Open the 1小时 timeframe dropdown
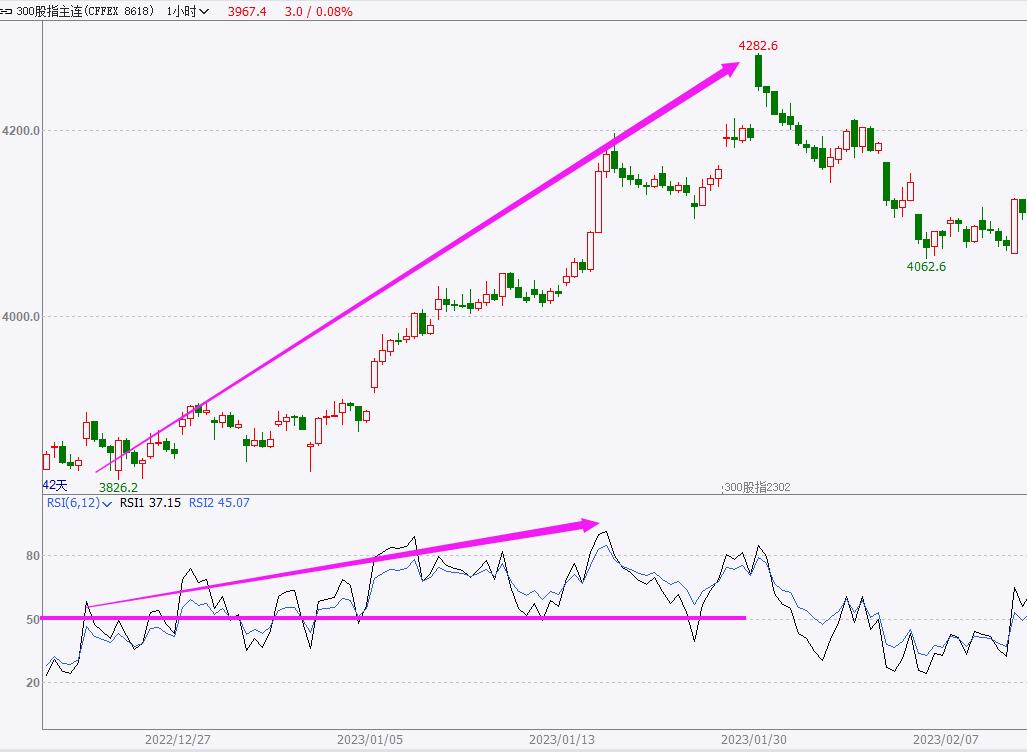Image resolution: width=1027 pixels, height=752 pixels. (x=187, y=11)
